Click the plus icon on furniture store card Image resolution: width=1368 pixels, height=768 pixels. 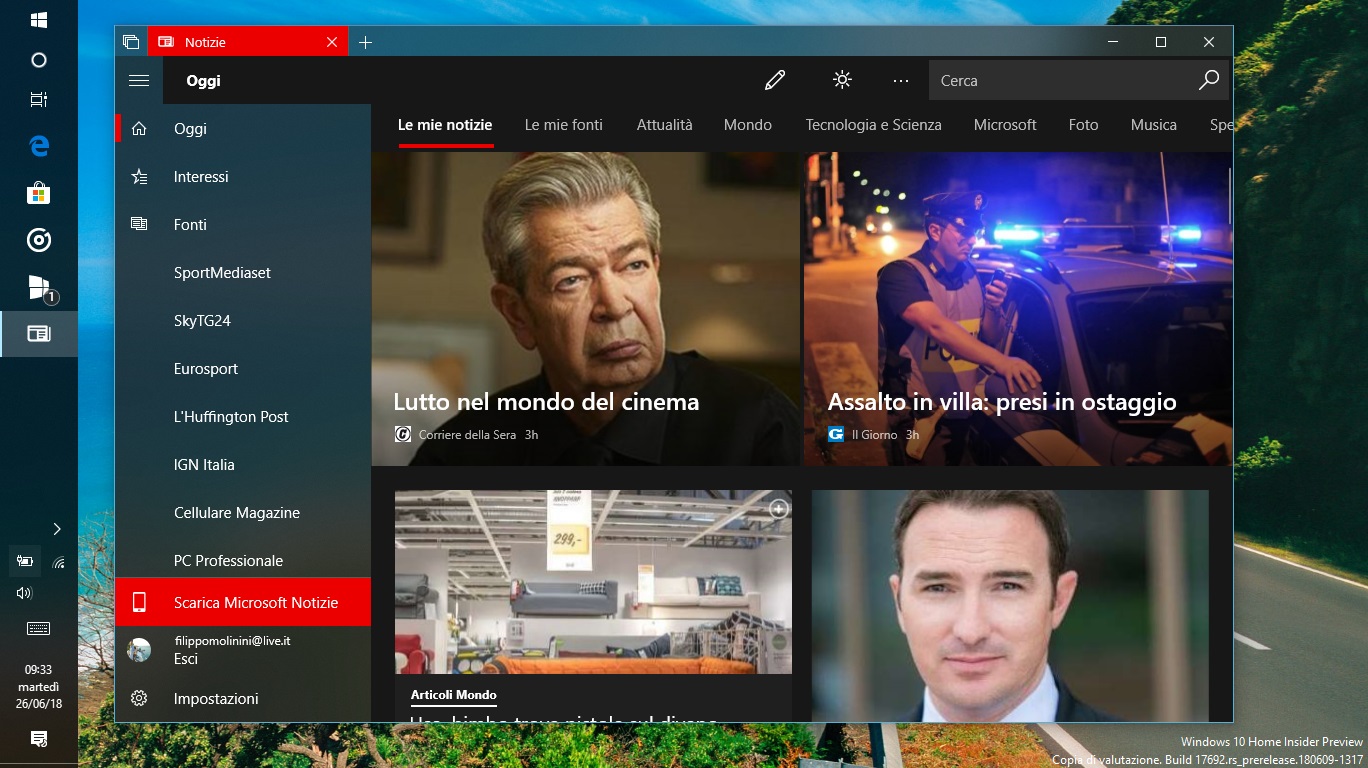coord(779,509)
